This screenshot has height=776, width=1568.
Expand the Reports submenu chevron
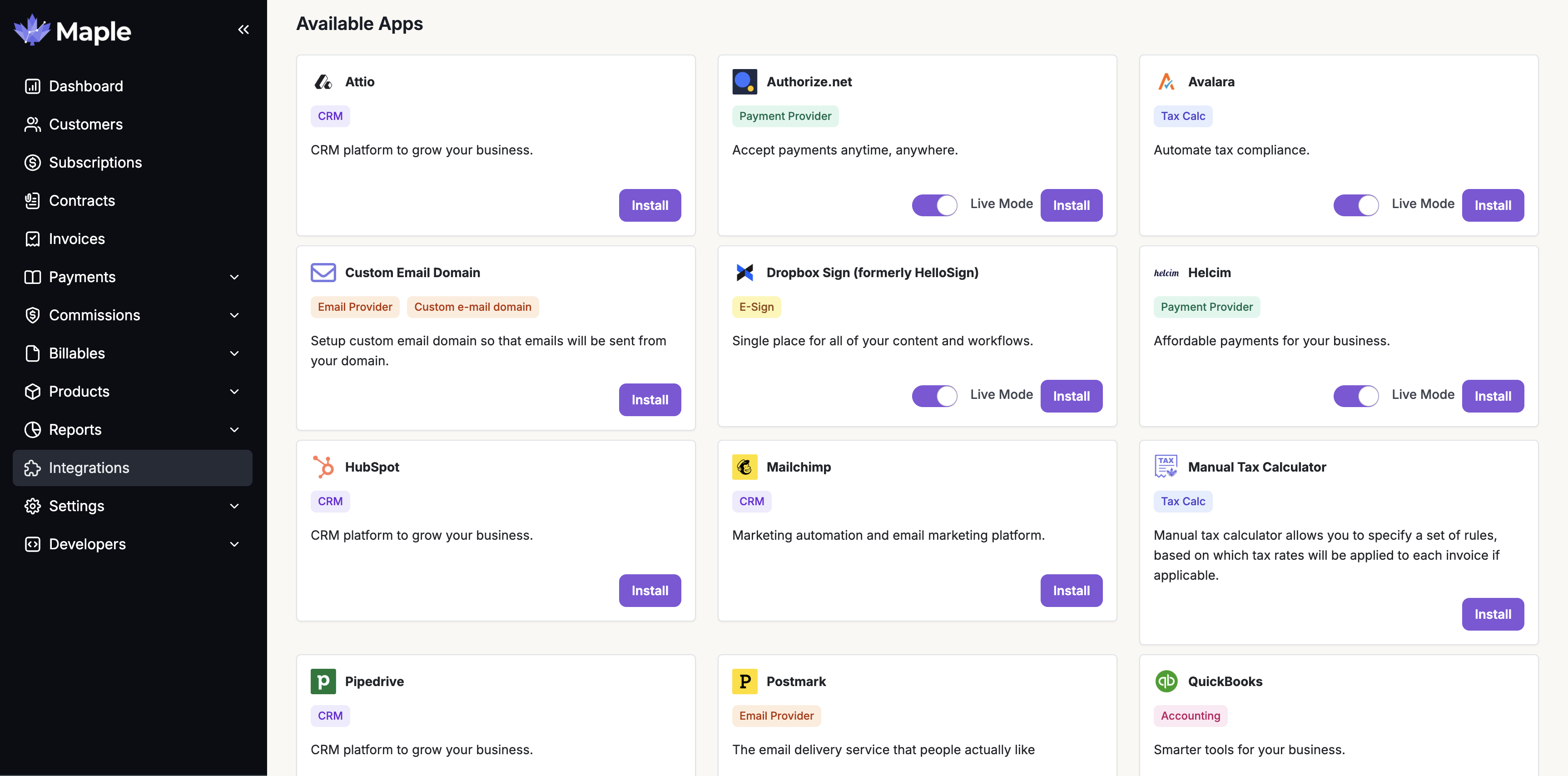(234, 430)
